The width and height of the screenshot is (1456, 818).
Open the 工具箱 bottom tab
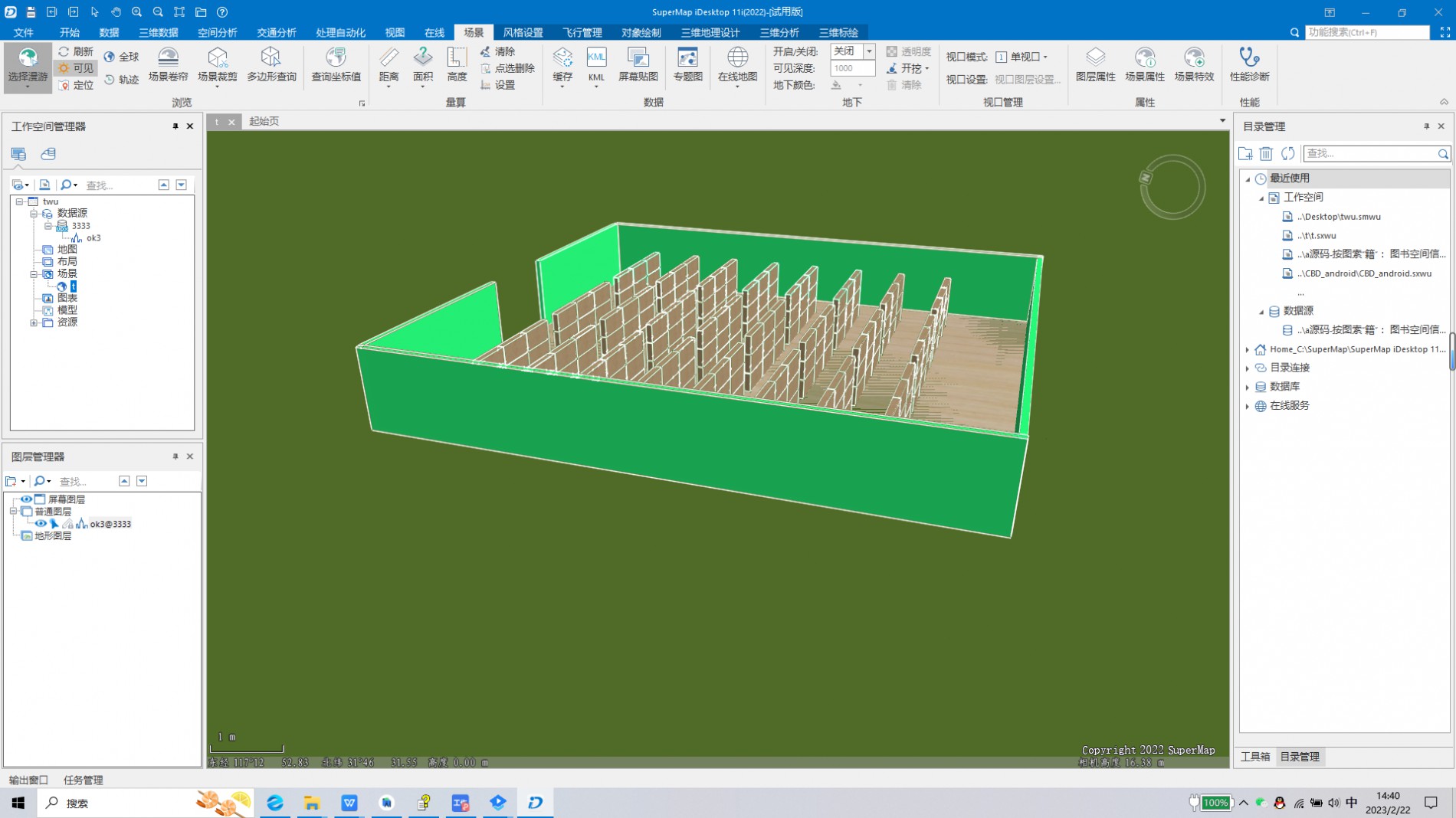1255,757
